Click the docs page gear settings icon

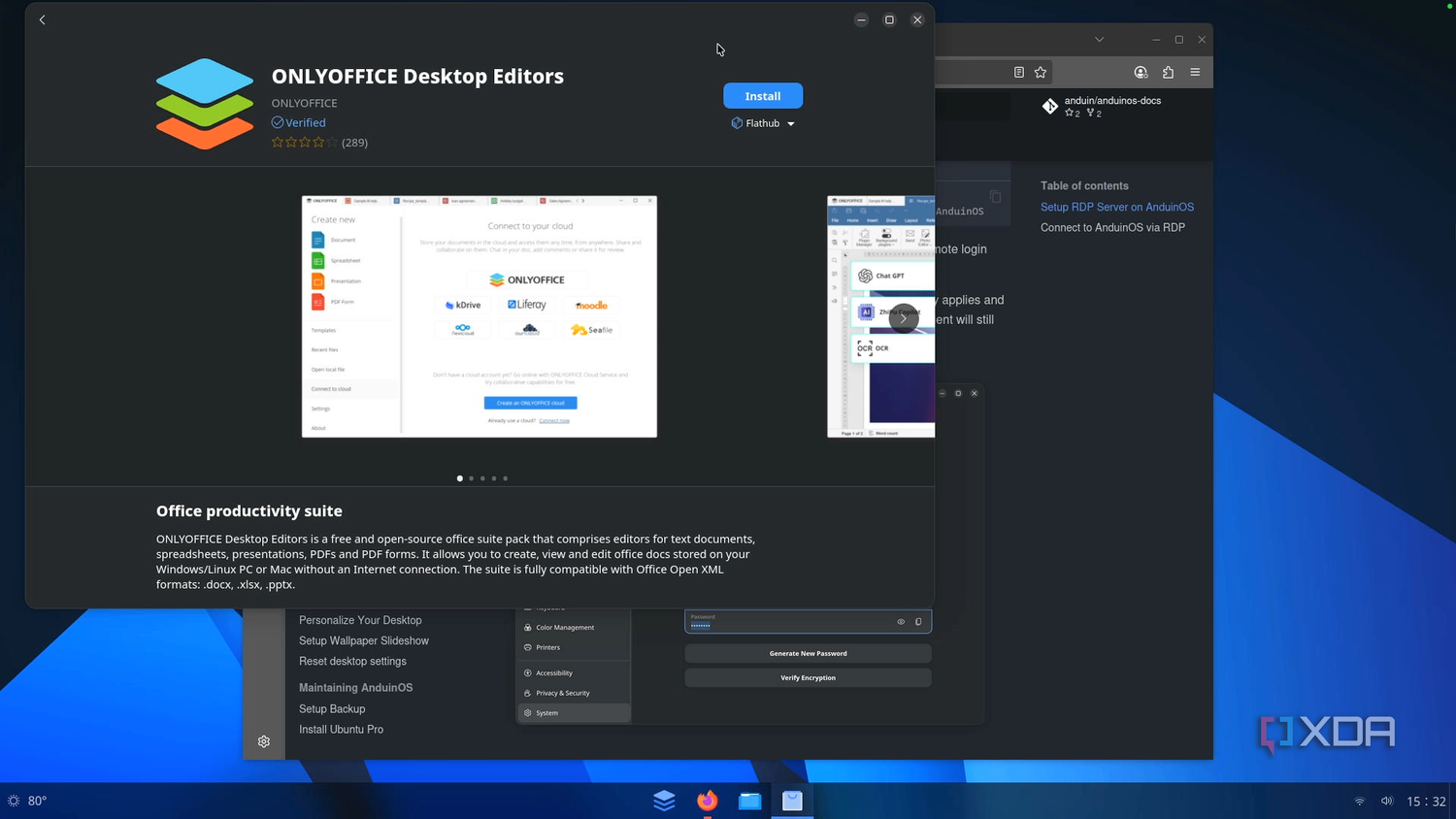[x=264, y=741]
